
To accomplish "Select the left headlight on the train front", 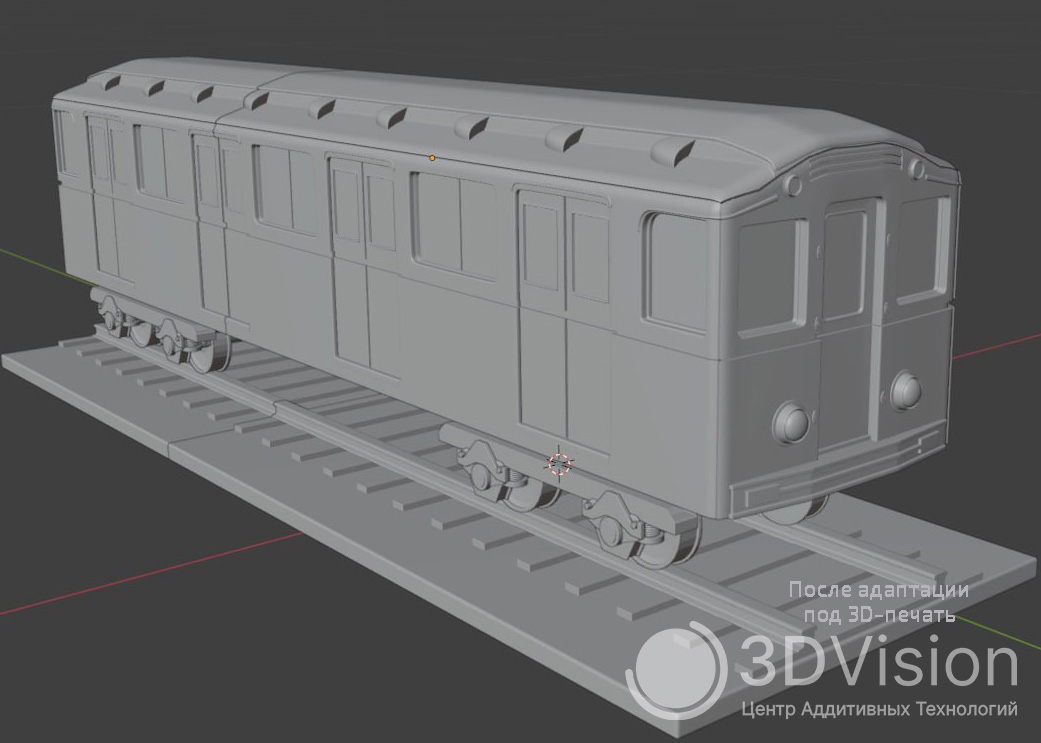I will (793, 421).
